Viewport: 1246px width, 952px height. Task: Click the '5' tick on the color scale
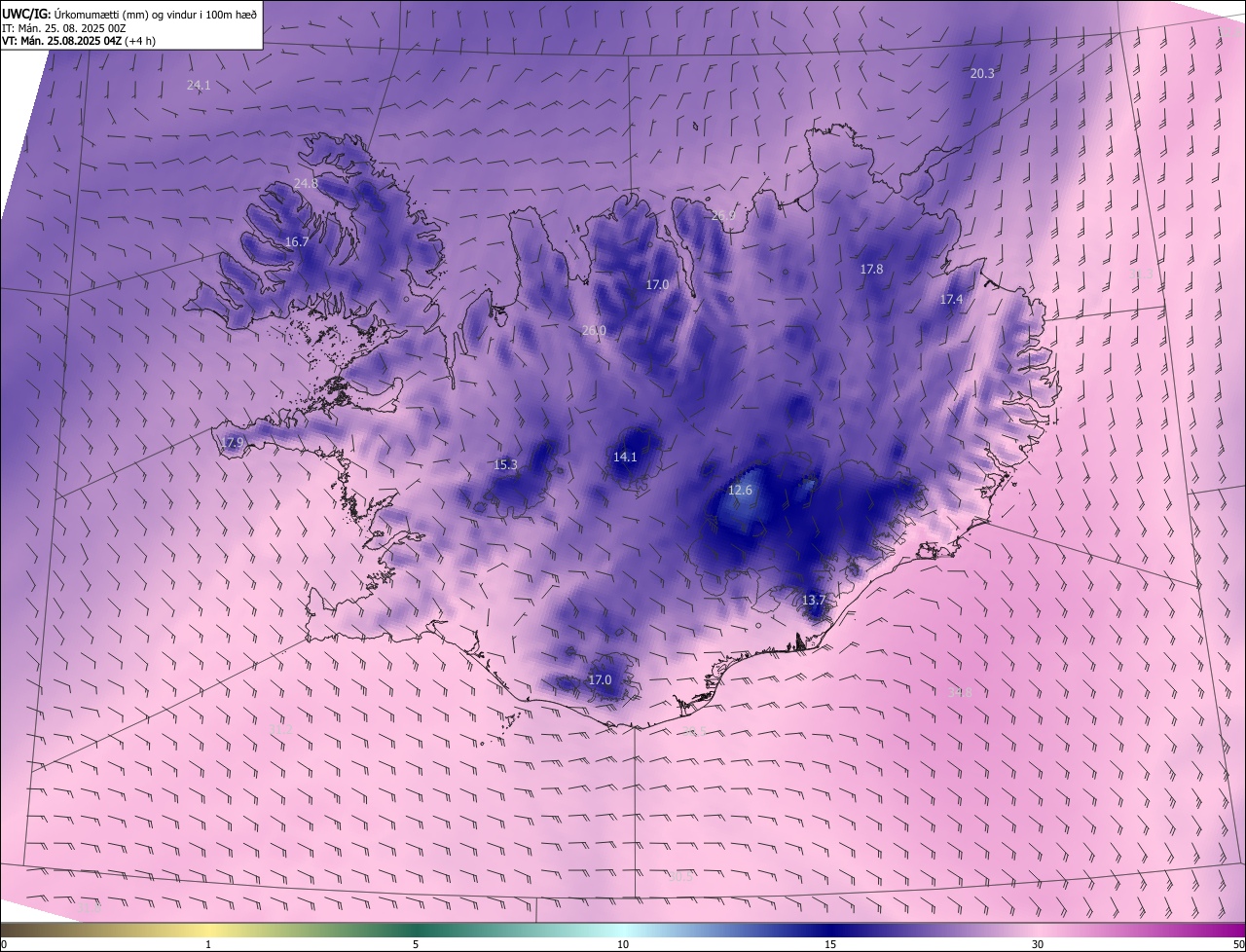tap(416, 944)
